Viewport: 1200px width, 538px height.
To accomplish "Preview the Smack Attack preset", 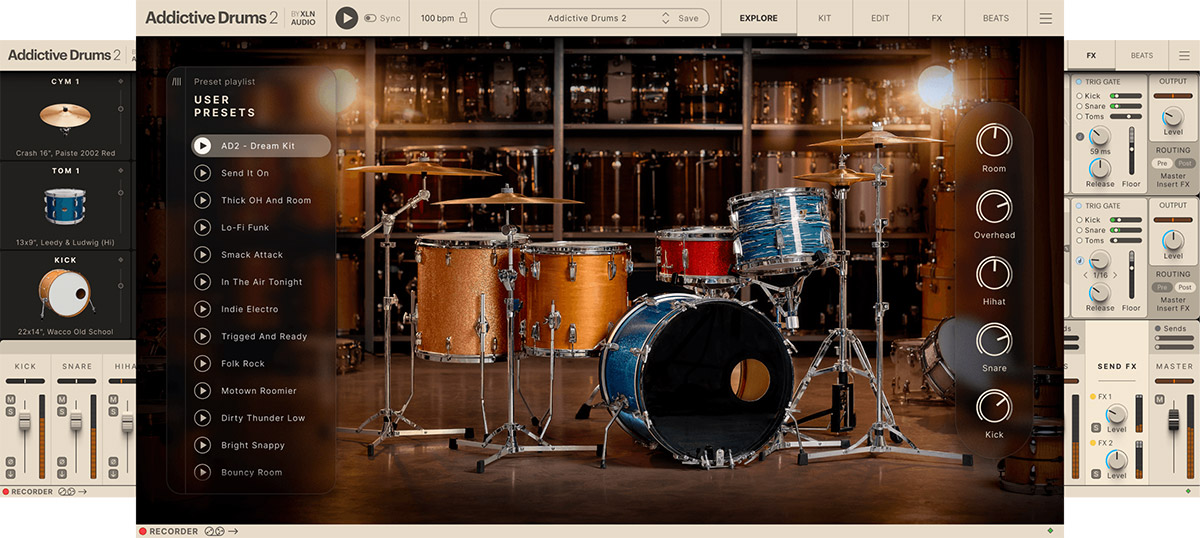I will point(203,255).
